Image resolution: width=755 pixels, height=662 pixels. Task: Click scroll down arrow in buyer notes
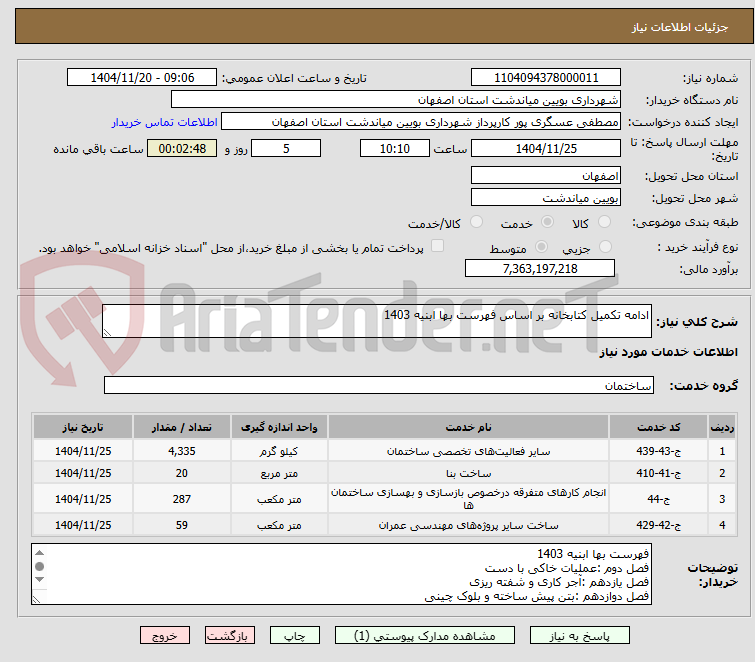tap(39, 579)
